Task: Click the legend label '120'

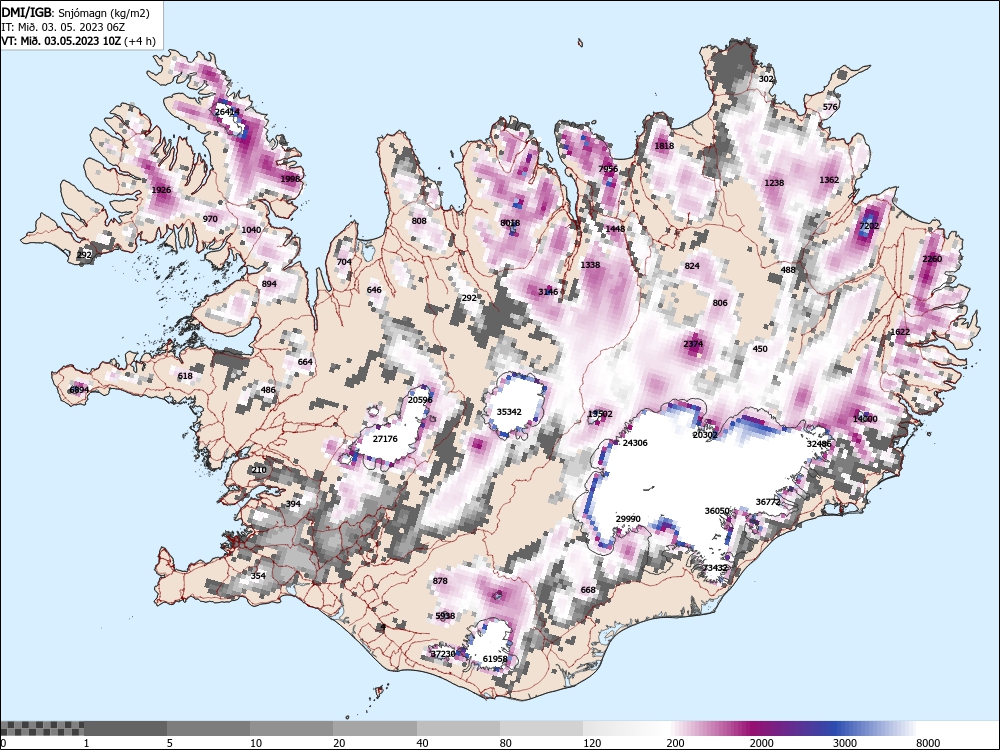Action: pyautogui.click(x=592, y=743)
